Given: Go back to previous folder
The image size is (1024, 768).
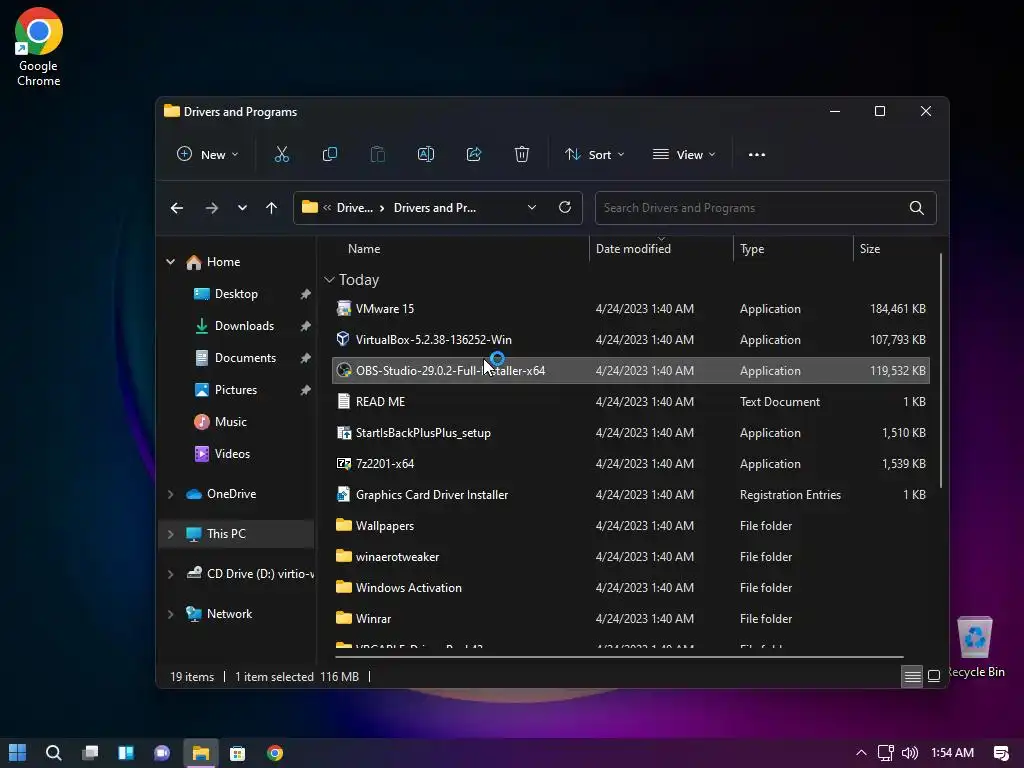Looking at the screenshot, I should click(x=177, y=208).
